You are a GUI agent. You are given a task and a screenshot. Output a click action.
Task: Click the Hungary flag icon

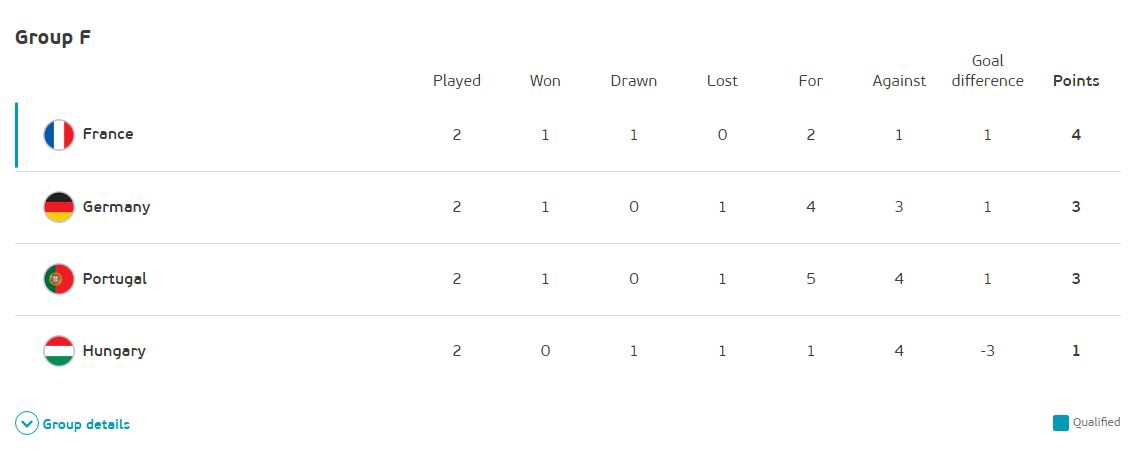(59, 351)
